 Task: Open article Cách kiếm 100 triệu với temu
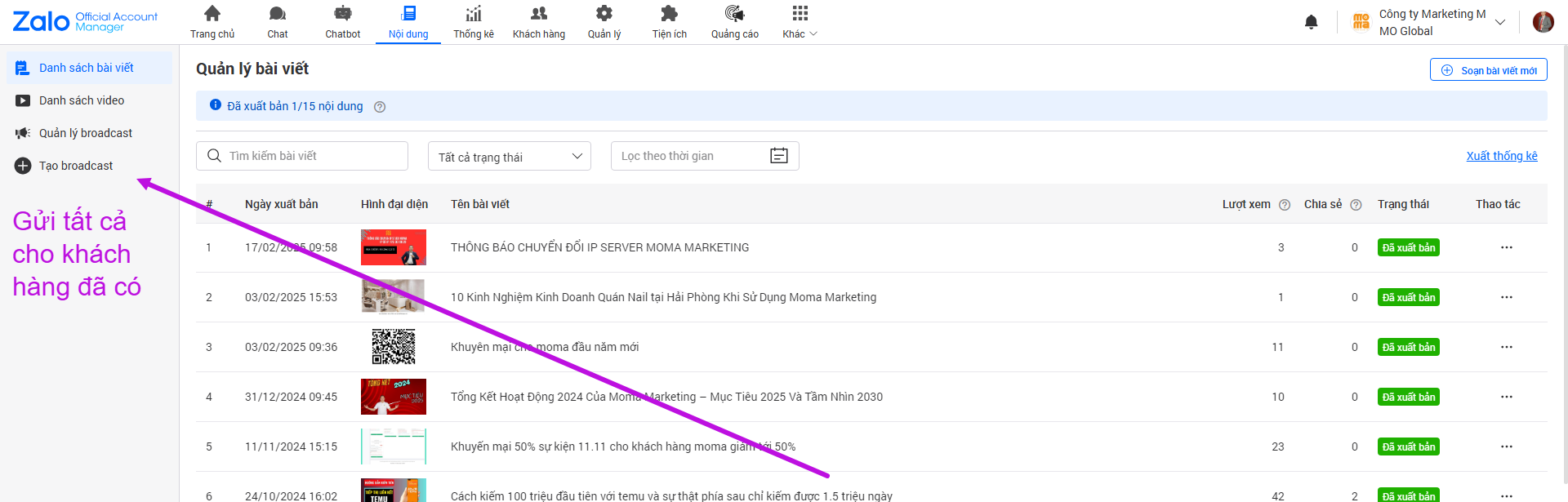point(671,495)
